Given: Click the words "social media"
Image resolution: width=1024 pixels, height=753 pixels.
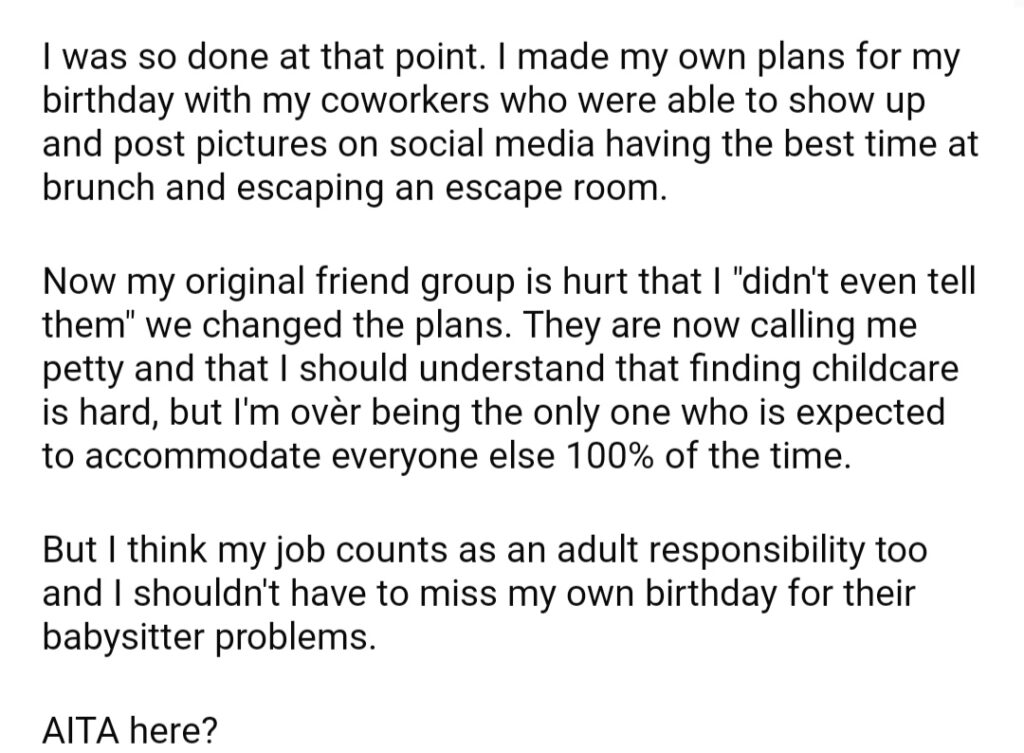Looking at the screenshot, I should [492, 144].
